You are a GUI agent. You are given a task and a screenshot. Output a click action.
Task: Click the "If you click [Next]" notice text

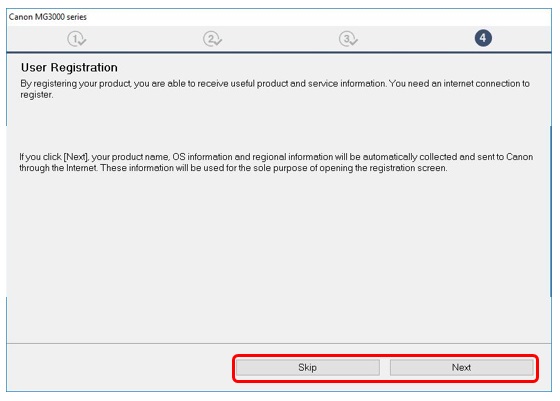point(276,162)
